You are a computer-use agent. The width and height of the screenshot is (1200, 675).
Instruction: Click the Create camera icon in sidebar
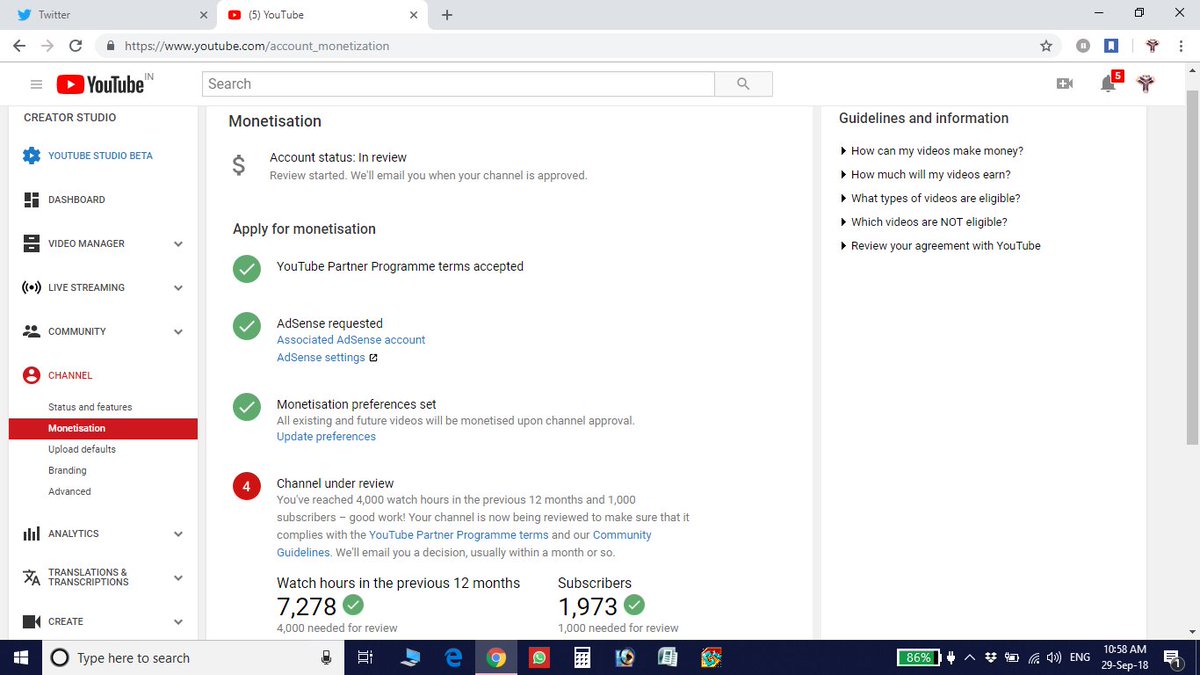pyautogui.click(x=31, y=621)
